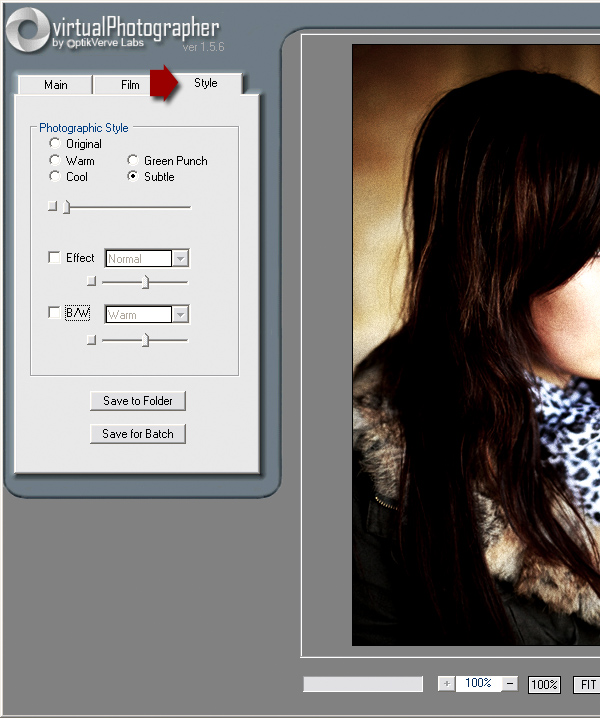
Task: Switch to the Main tab
Action: pyautogui.click(x=55, y=85)
